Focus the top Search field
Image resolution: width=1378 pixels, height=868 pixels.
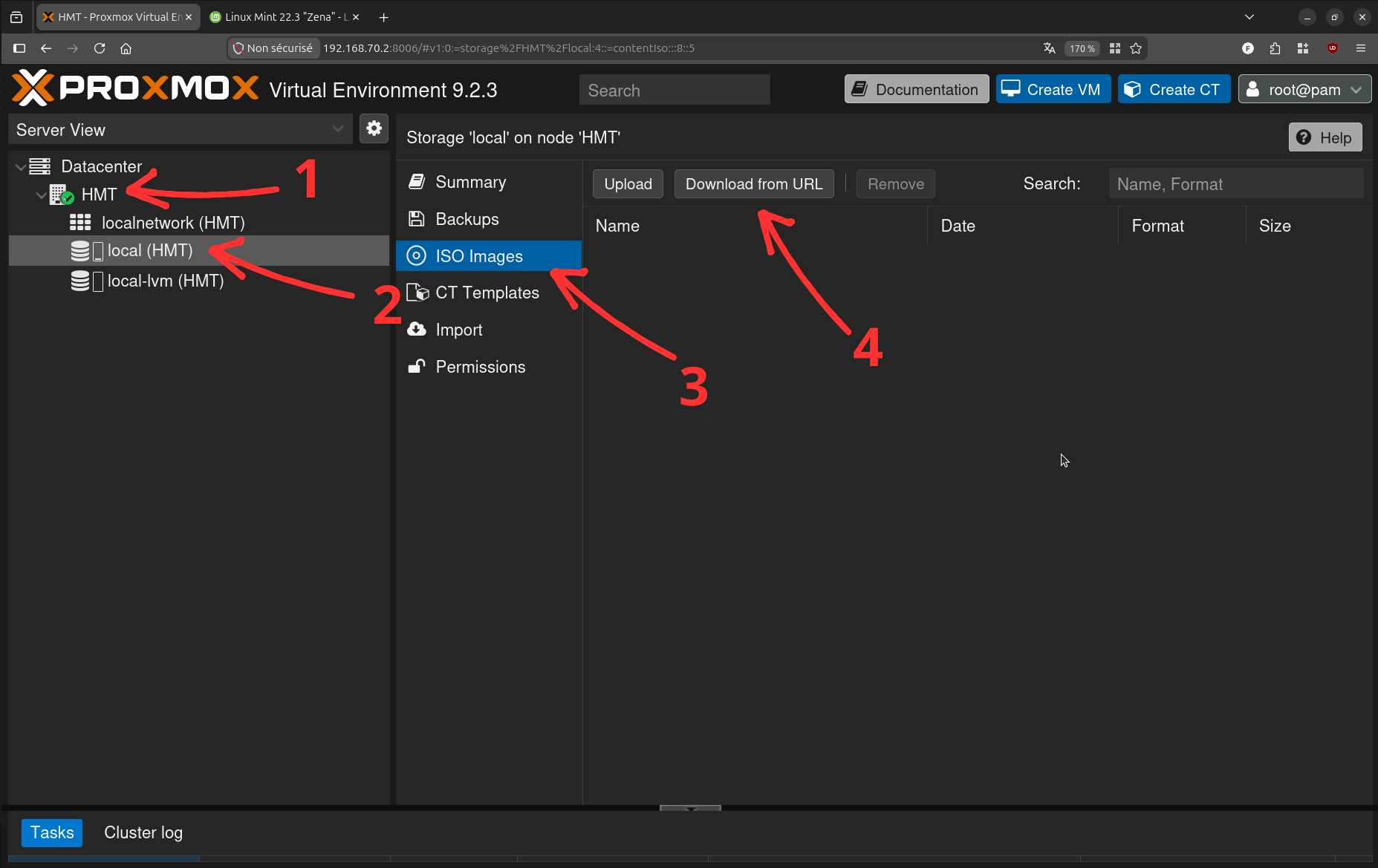(675, 90)
